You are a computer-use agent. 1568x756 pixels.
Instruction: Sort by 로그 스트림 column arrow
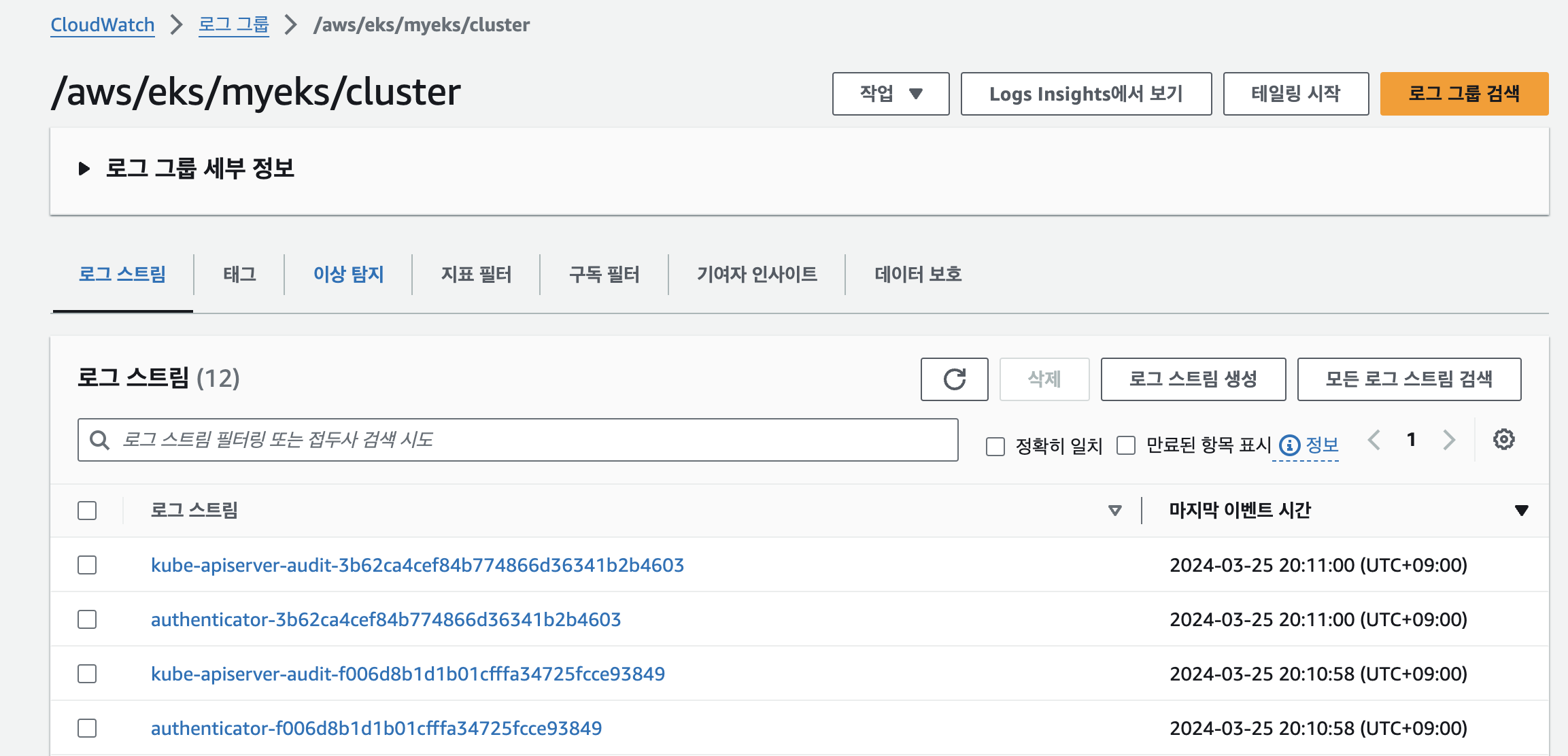tap(1114, 511)
